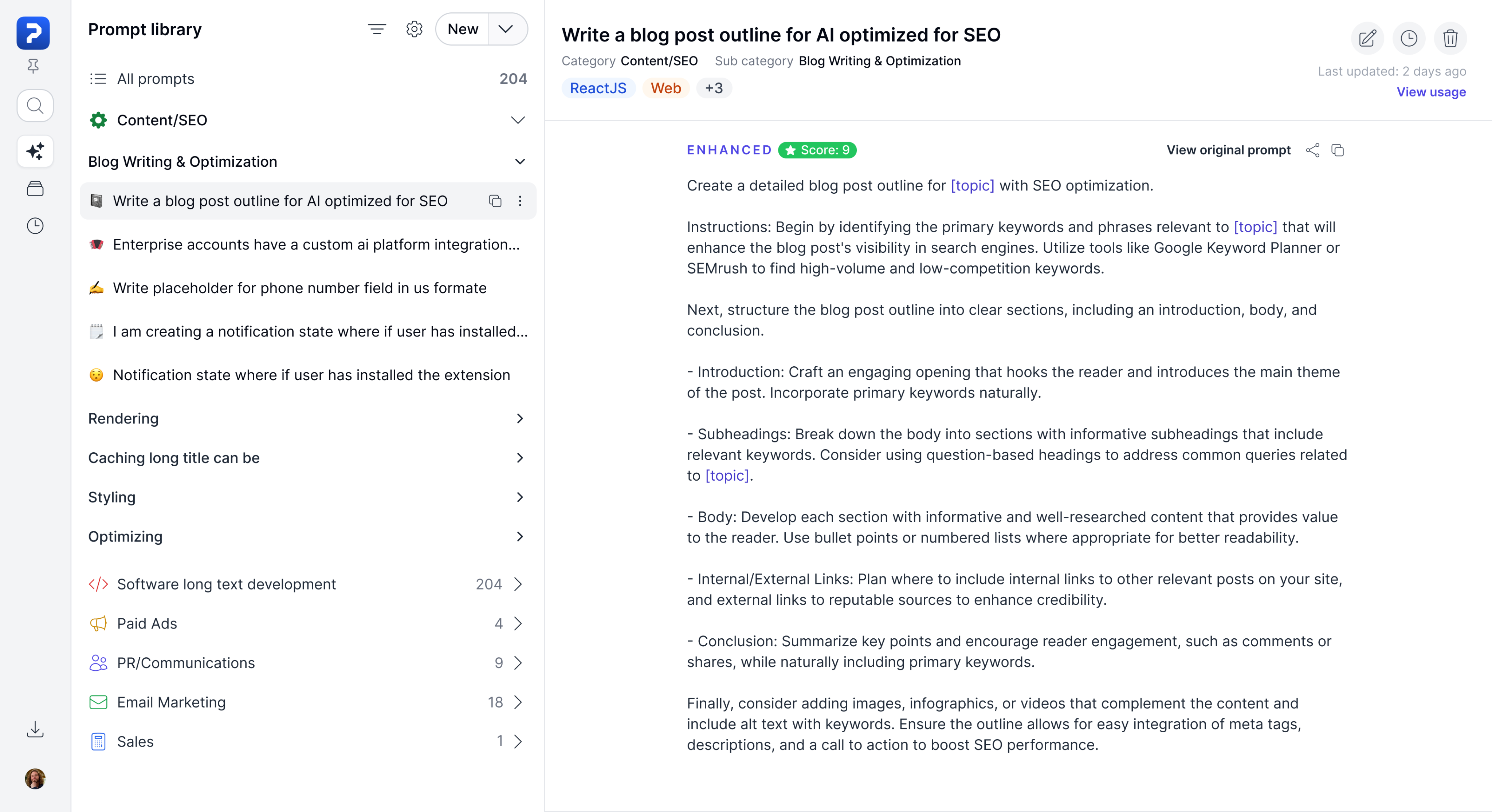Image resolution: width=1492 pixels, height=812 pixels.
Task: Click the sparkle AI icon in sidebar
Action: [x=35, y=151]
